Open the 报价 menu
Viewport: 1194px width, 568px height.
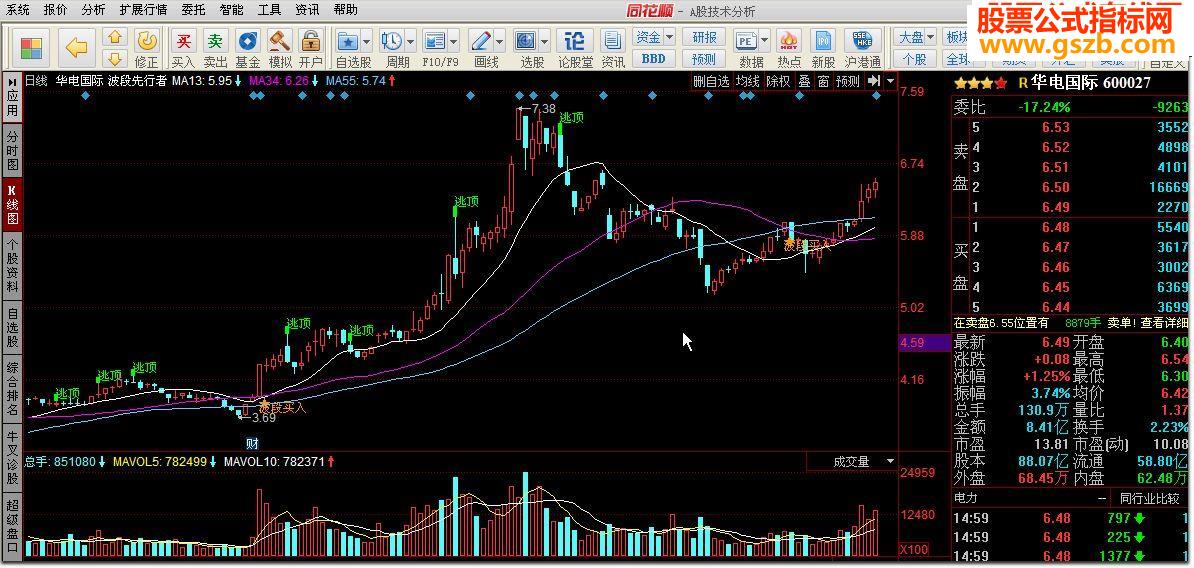tap(56, 10)
